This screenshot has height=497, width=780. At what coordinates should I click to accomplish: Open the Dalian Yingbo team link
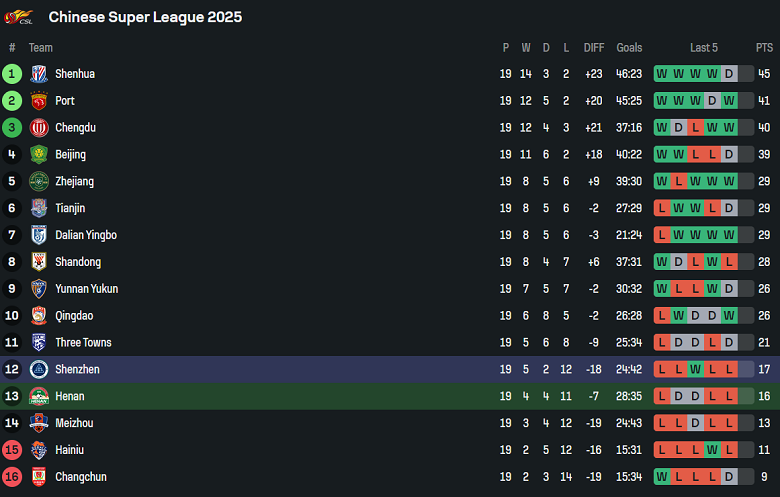pos(85,235)
